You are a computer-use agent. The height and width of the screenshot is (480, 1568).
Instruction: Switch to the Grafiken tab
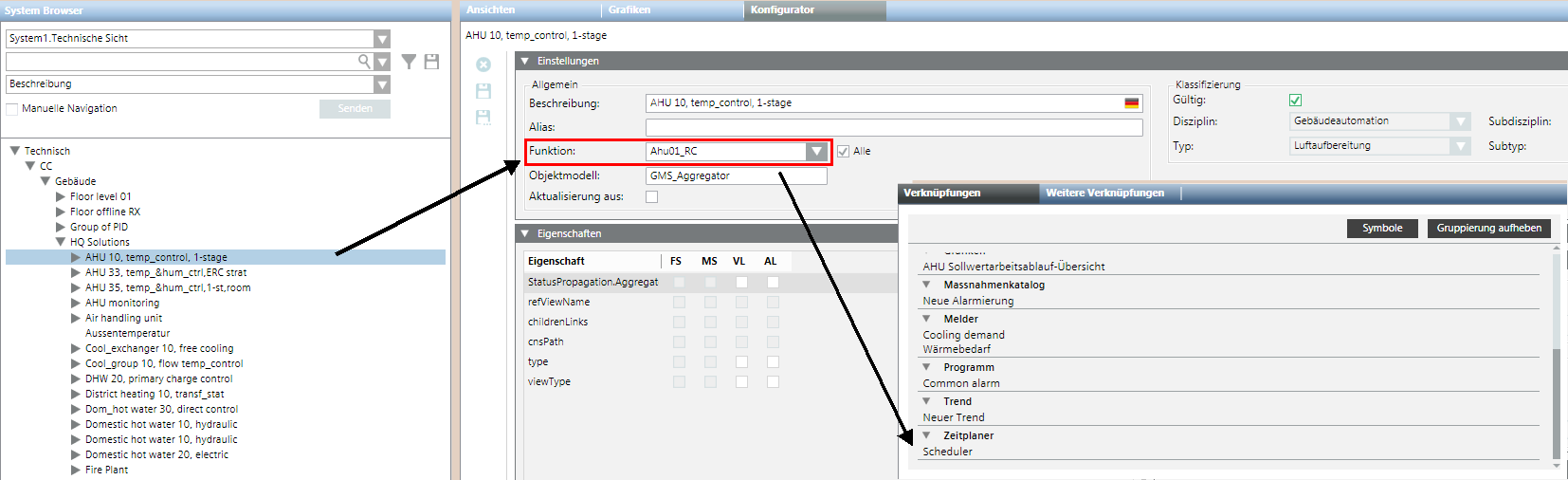click(629, 9)
